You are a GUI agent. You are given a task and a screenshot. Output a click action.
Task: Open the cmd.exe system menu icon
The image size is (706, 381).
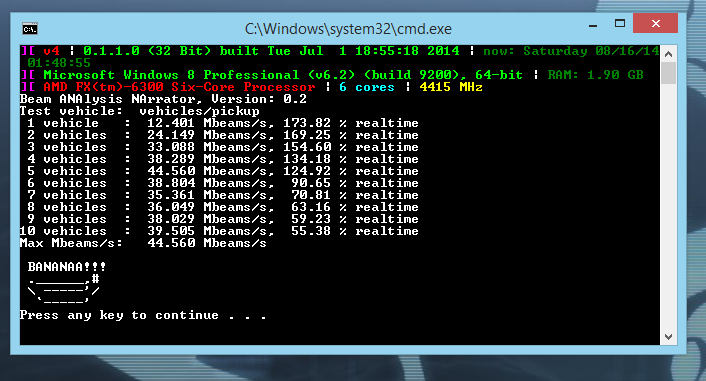pyautogui.click(x=30, y=29)
